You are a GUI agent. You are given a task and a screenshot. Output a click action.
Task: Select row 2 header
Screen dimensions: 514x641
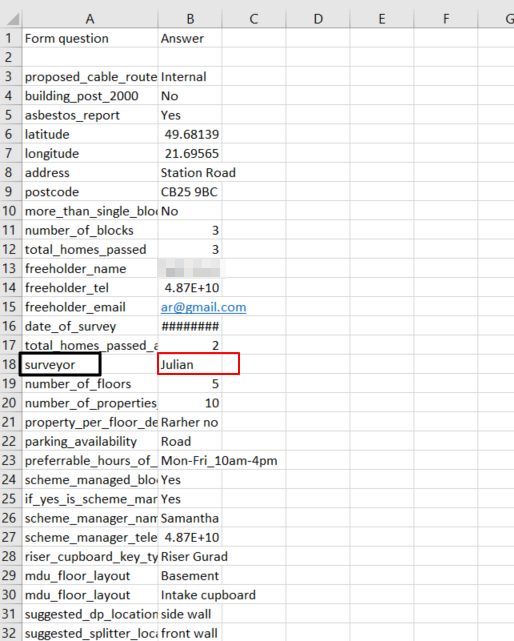click(11, 57)
